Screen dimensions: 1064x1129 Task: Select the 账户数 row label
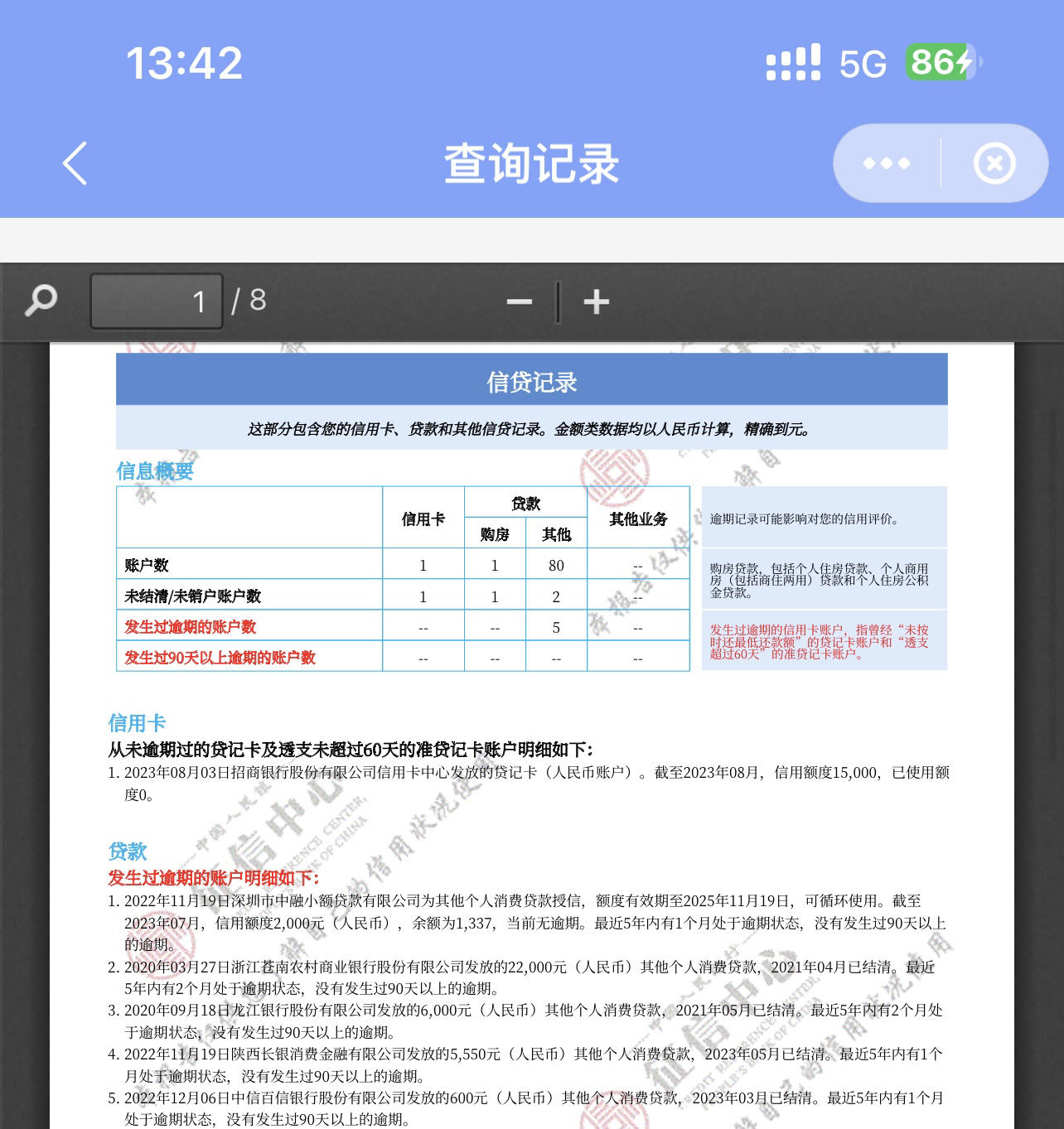tap(147, 565)
